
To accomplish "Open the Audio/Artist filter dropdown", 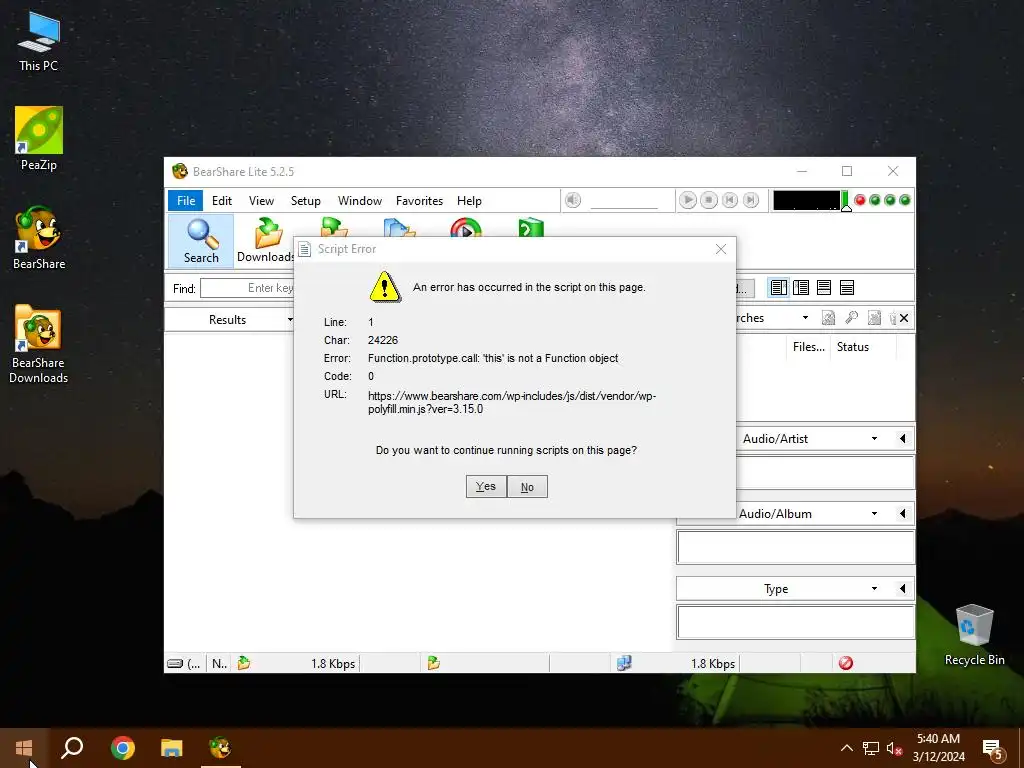I will (x=874, y=439).
